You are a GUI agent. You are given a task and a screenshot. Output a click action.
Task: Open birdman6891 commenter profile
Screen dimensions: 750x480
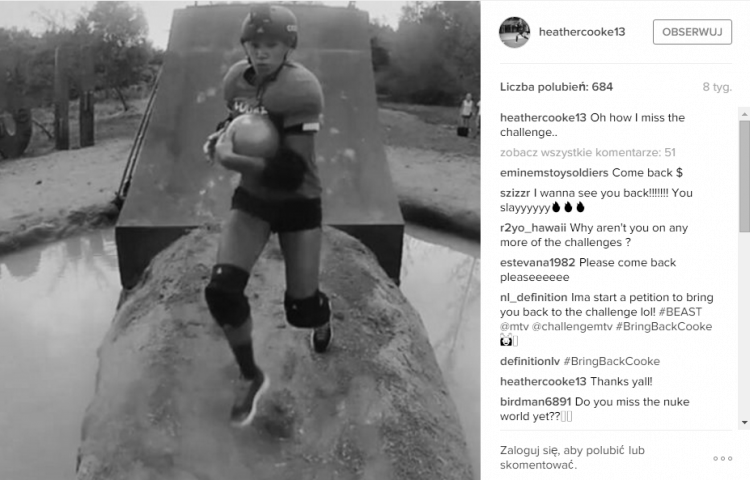tap(536, 402)
